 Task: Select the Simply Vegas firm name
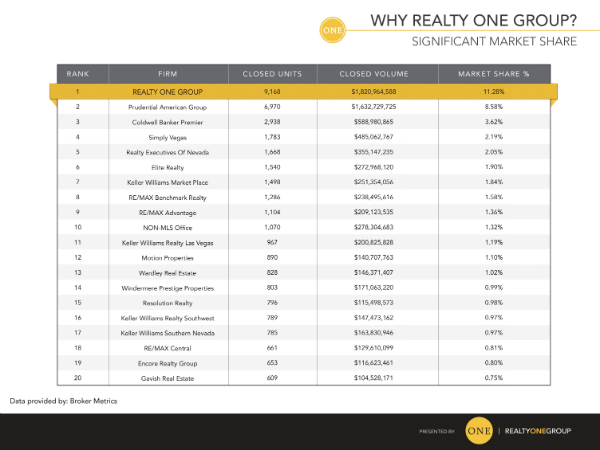click(168, 137)
